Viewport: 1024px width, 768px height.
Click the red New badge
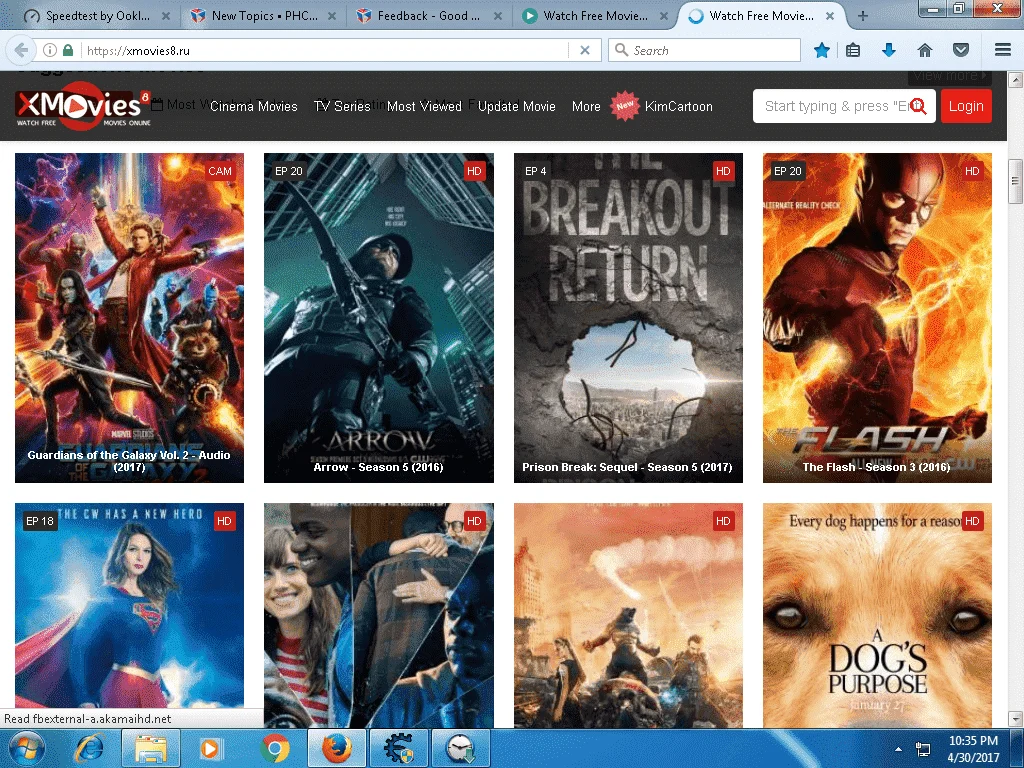[624, 106]
